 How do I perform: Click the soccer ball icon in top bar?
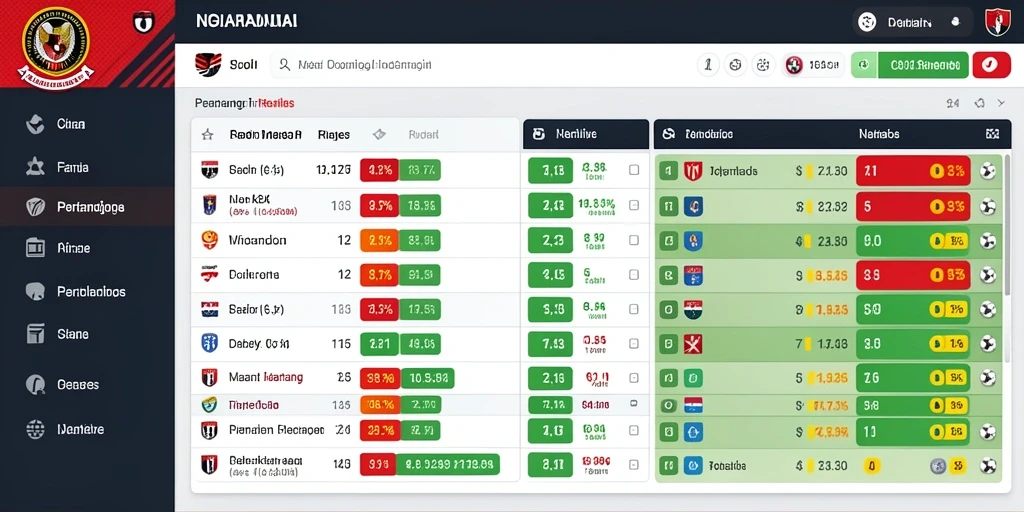(868, 22)
